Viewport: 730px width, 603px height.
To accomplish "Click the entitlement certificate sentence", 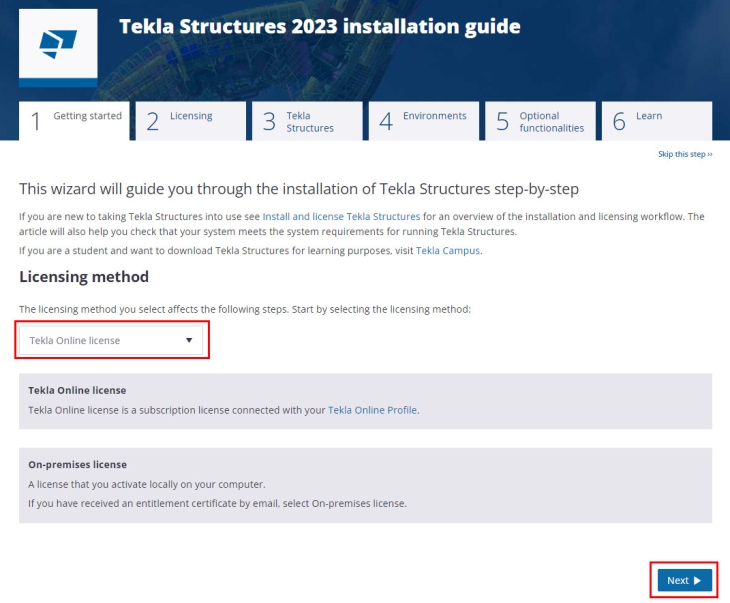I will 217,503.
